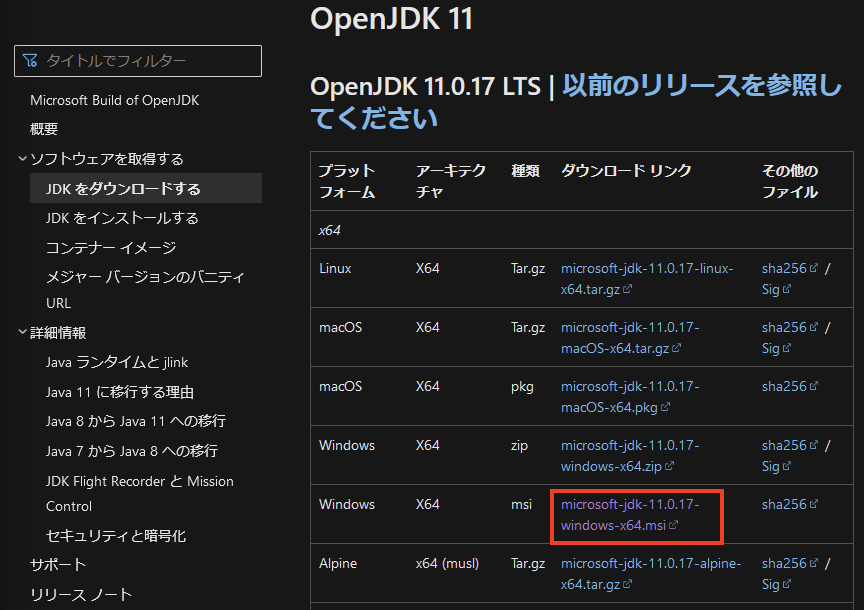
Task: Click external-link icon after macOS-x64.tar.gz
Action: pyautogui.click(x=676, y=348)
